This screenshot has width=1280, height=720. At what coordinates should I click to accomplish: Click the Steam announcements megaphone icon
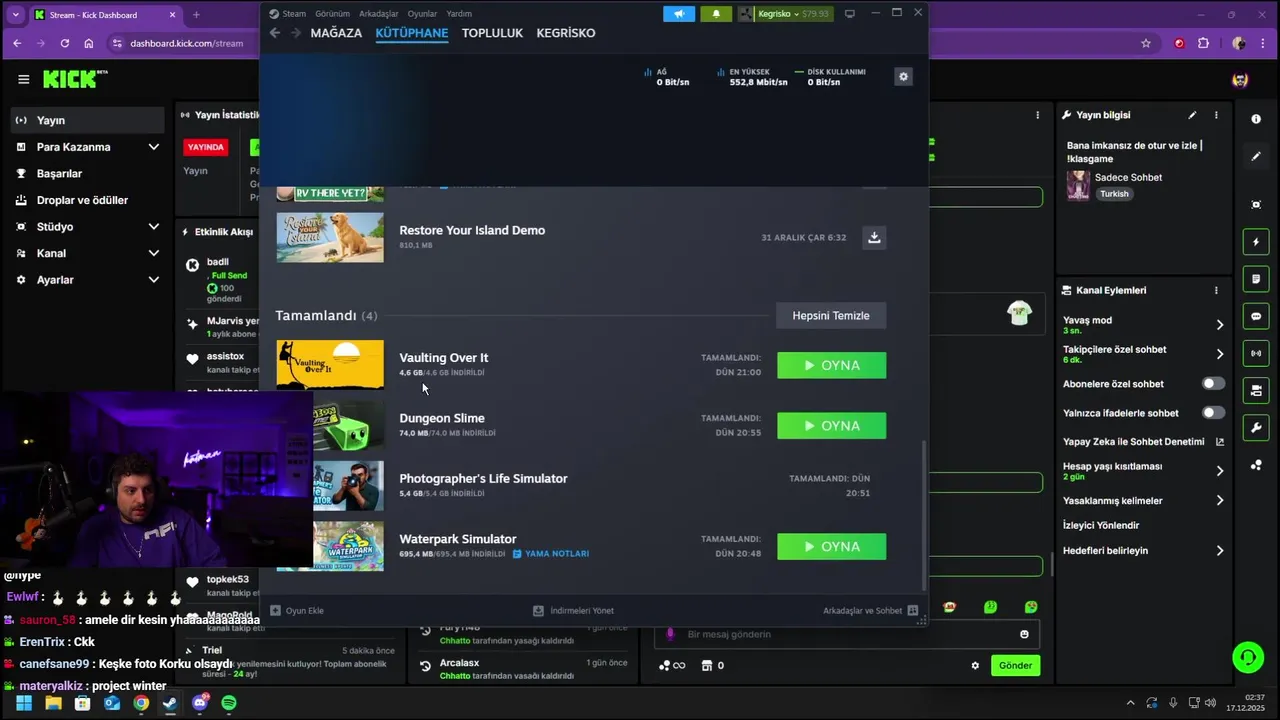[x=678, y=14]
